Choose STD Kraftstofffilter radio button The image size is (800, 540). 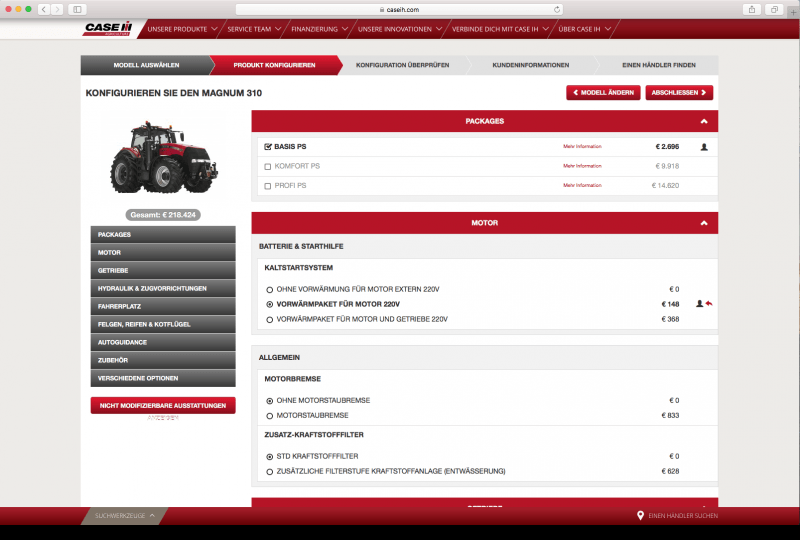click(x=269, y=456)
